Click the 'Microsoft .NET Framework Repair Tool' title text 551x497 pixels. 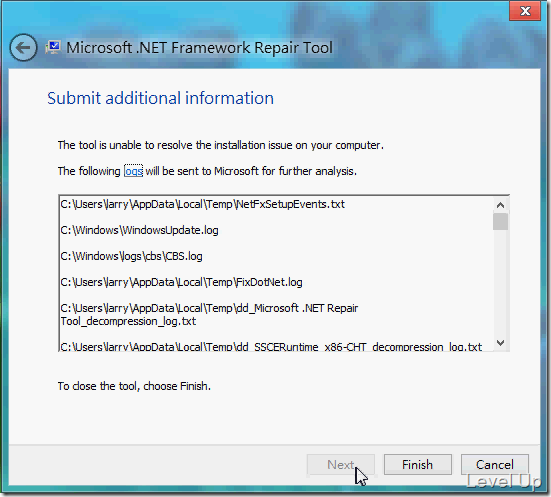click(199, 47)
